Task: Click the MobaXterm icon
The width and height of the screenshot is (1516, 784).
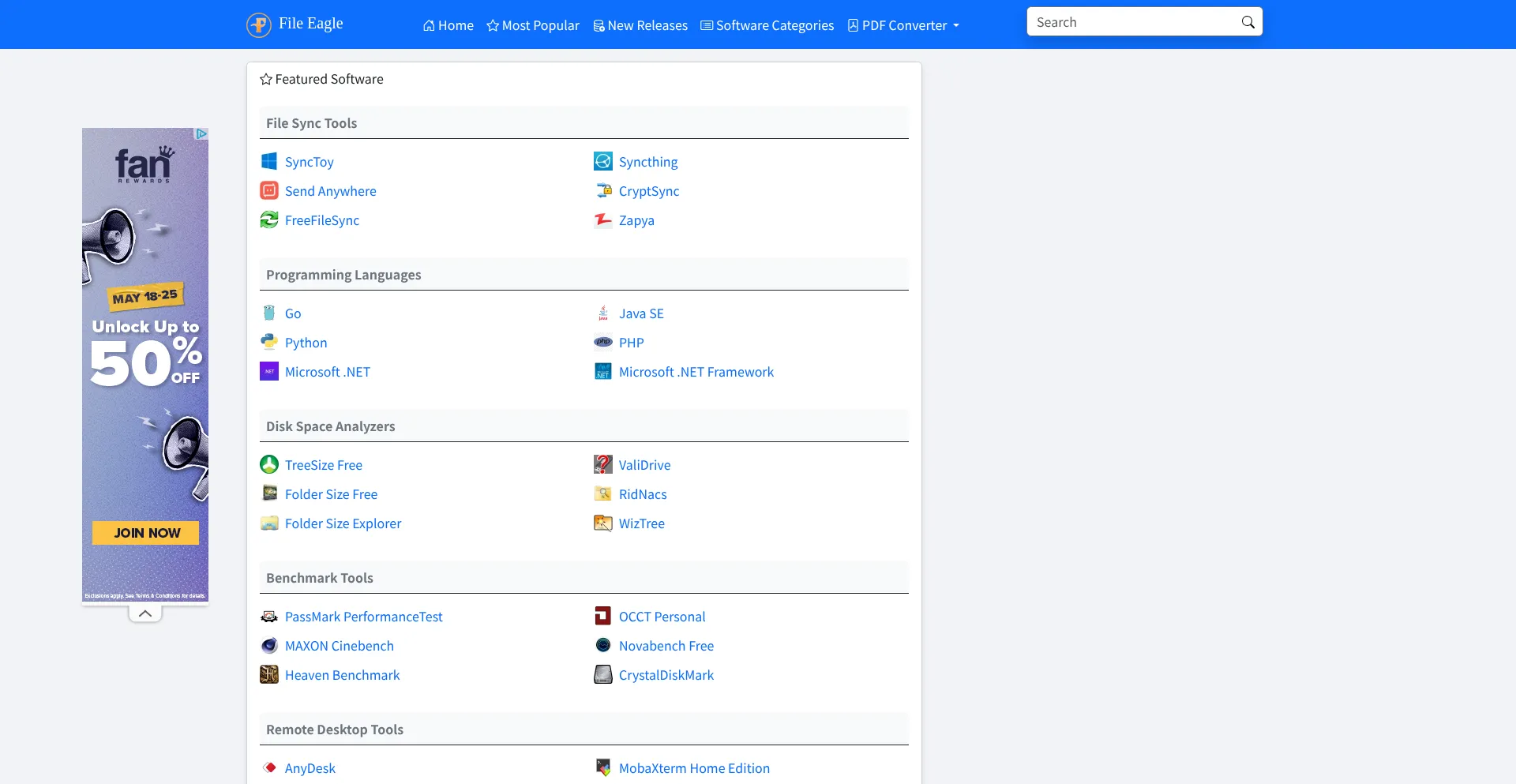Action: (603, 767)
